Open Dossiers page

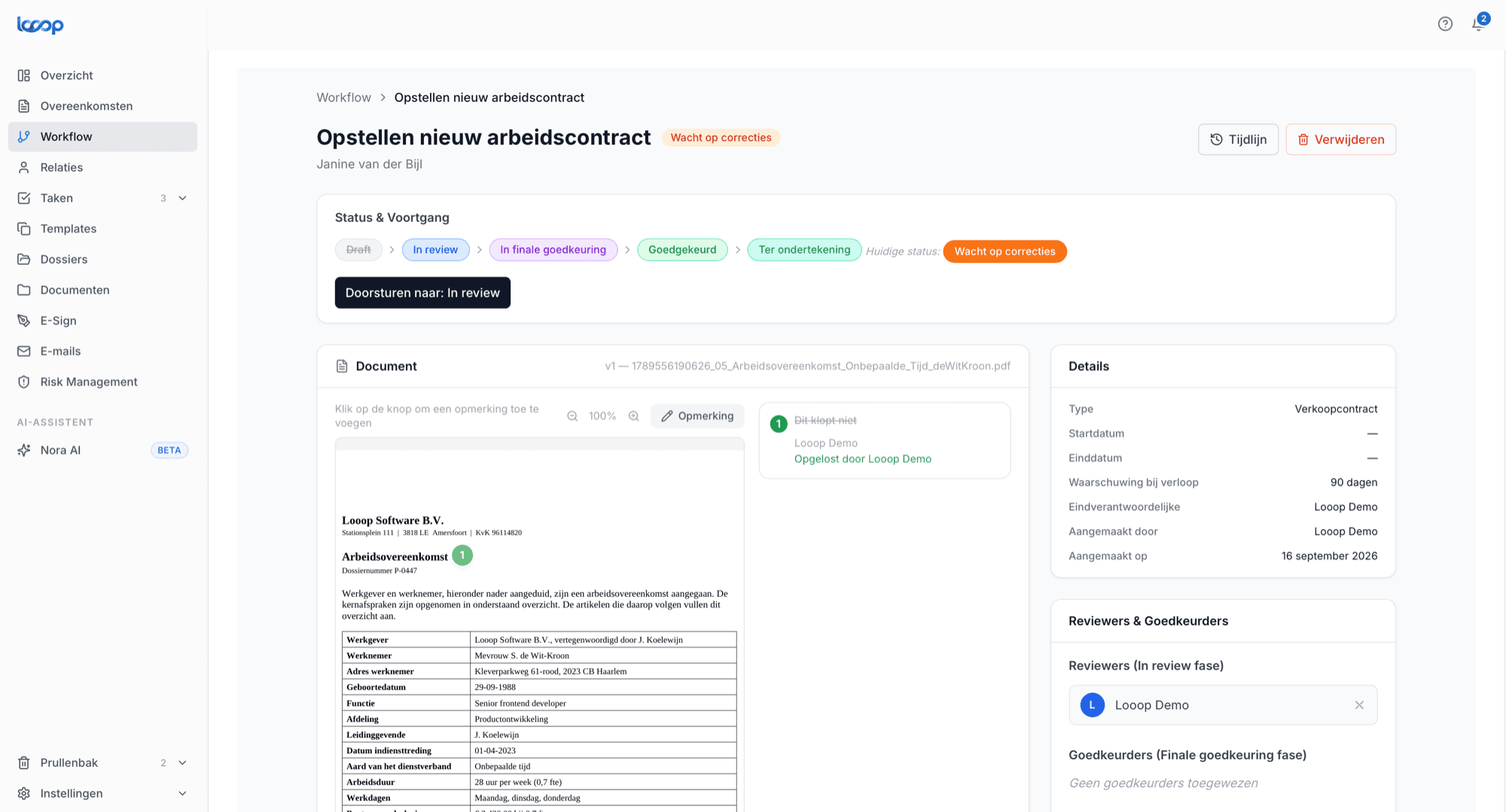click(102, 260)
